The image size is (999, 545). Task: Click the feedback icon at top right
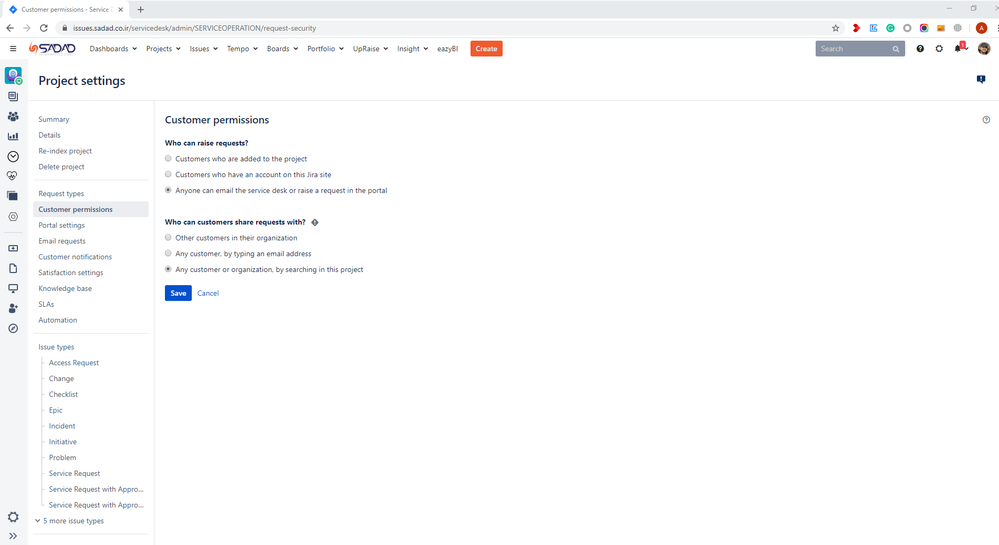point(981,79)
